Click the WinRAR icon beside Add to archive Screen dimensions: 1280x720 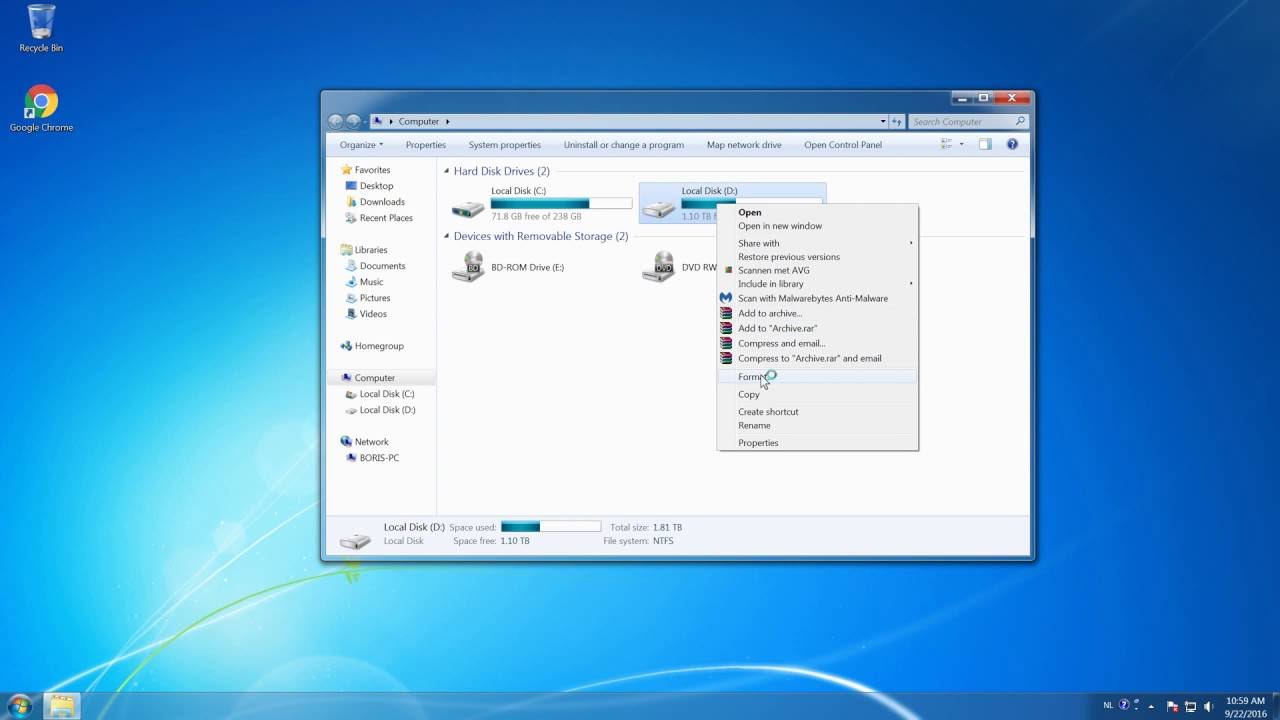726,313
